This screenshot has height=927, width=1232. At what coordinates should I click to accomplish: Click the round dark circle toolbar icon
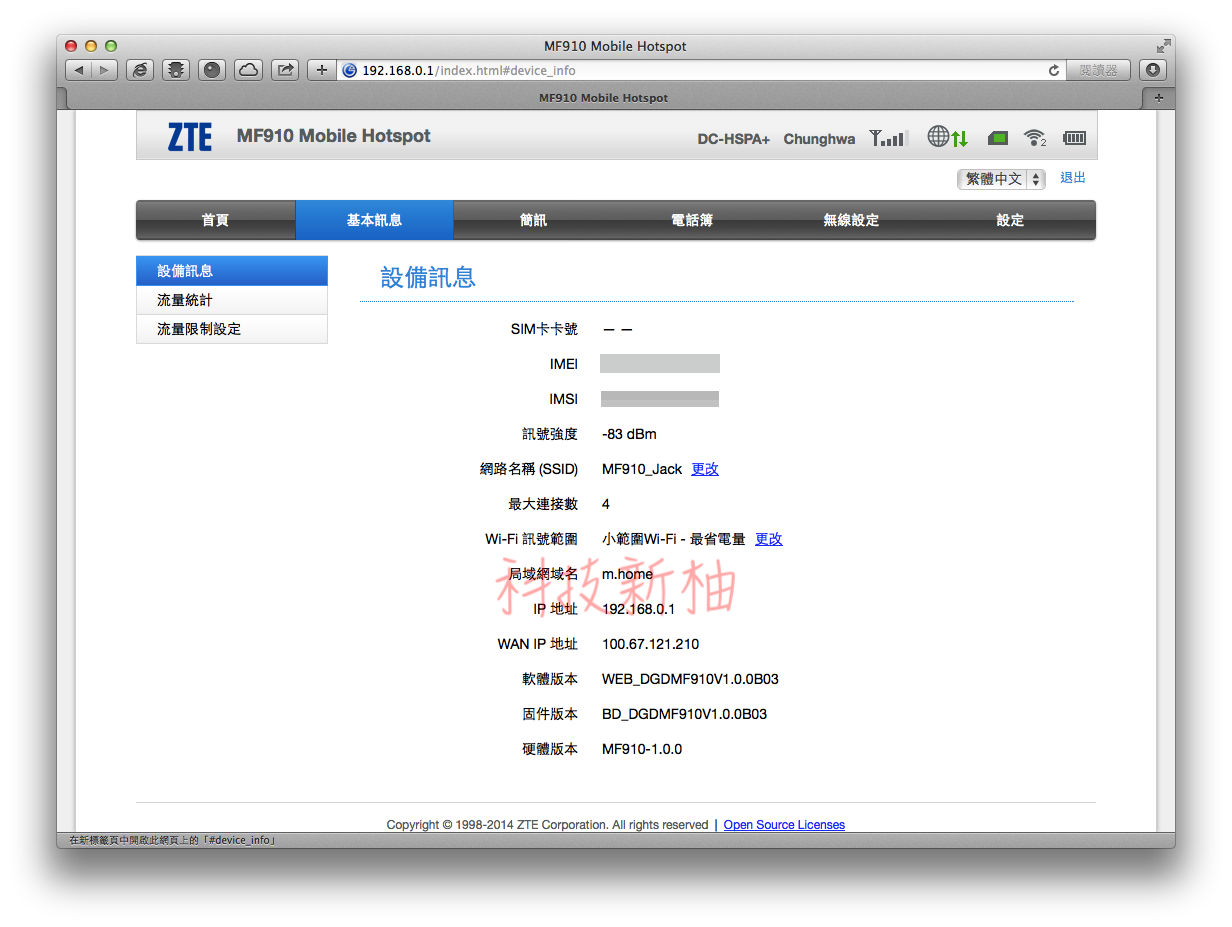pyautogui.click(x=212, y=70)
